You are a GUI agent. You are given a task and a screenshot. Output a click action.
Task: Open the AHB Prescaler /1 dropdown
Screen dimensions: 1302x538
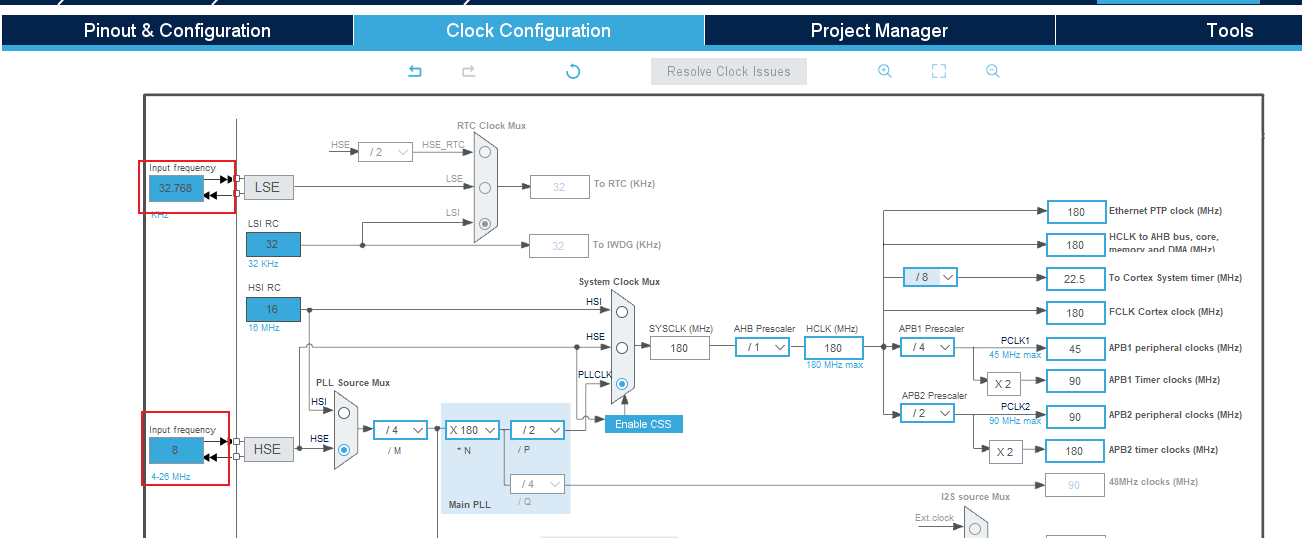[x=762, y=347]
